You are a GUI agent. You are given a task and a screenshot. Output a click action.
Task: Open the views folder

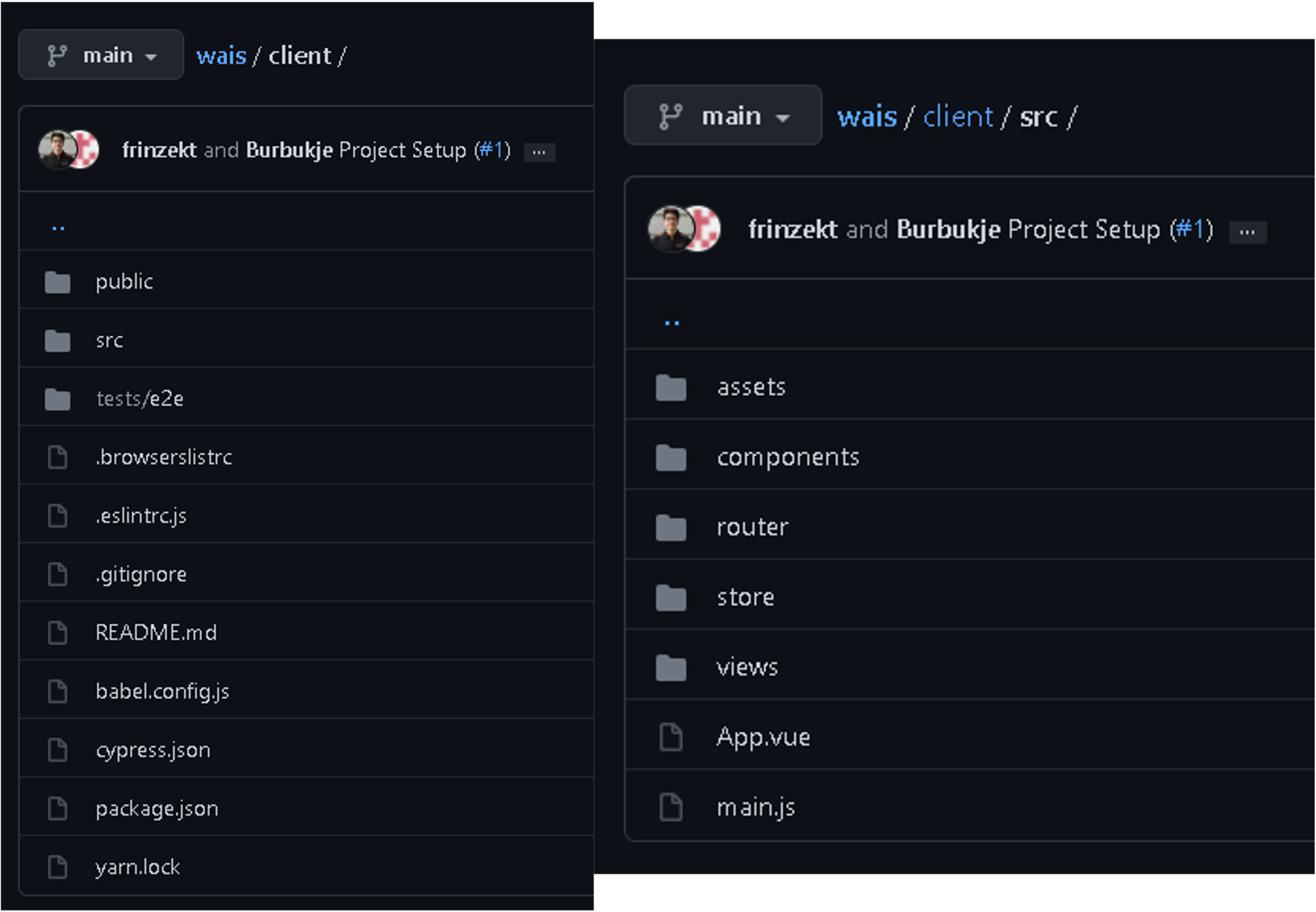pyautogui.click(x=748, y=668)
